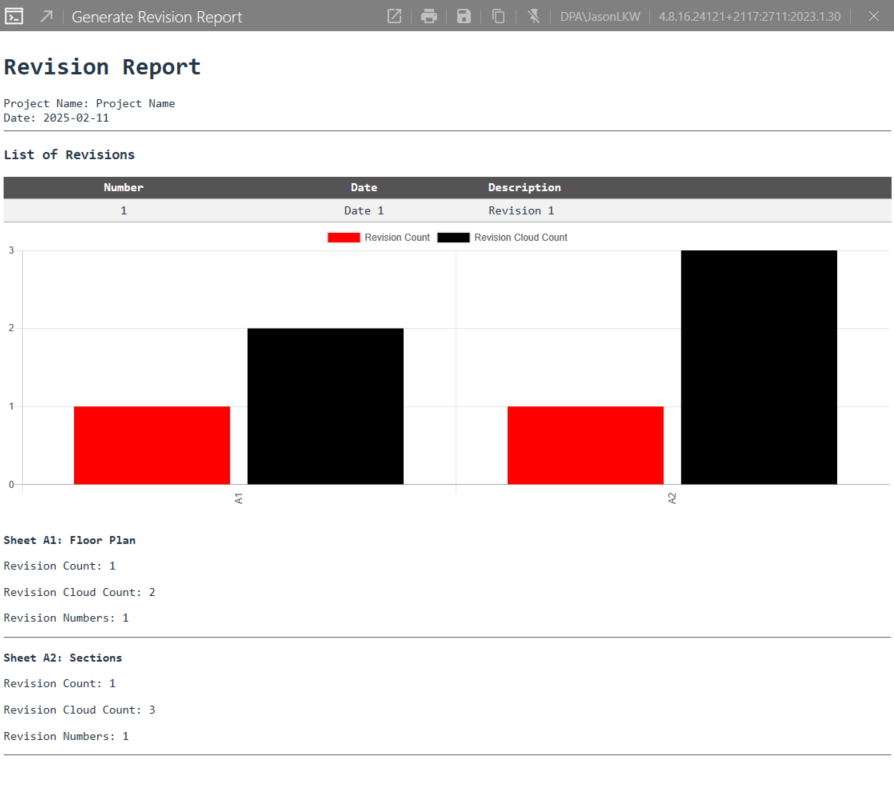Toggle the black Revision Cloud Count legend swatch
This screenshot has width=894, height=798.
453,238
